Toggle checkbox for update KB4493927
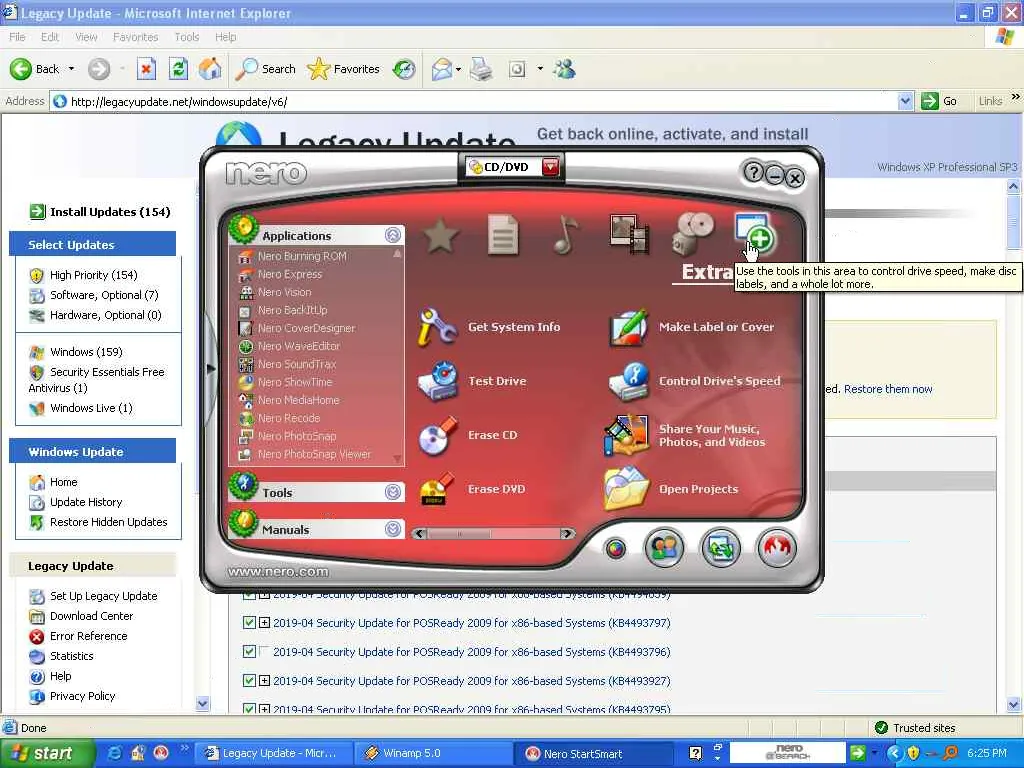1024x768 pixels. [x=249, y=680]
